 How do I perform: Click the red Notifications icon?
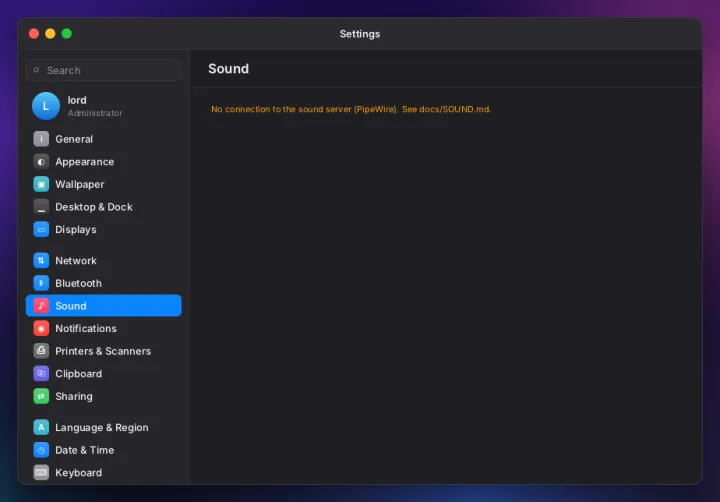pos(41,328)
